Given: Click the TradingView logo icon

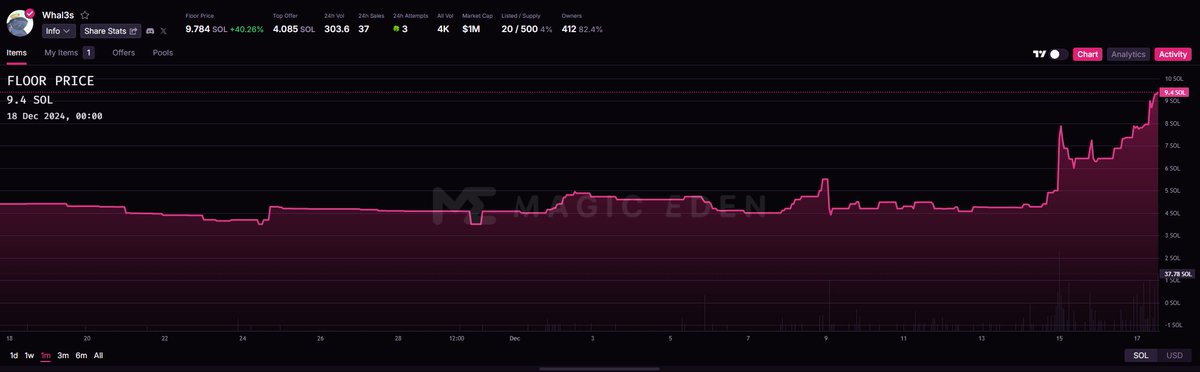Looking at the screenshot, I should 1040,54.
